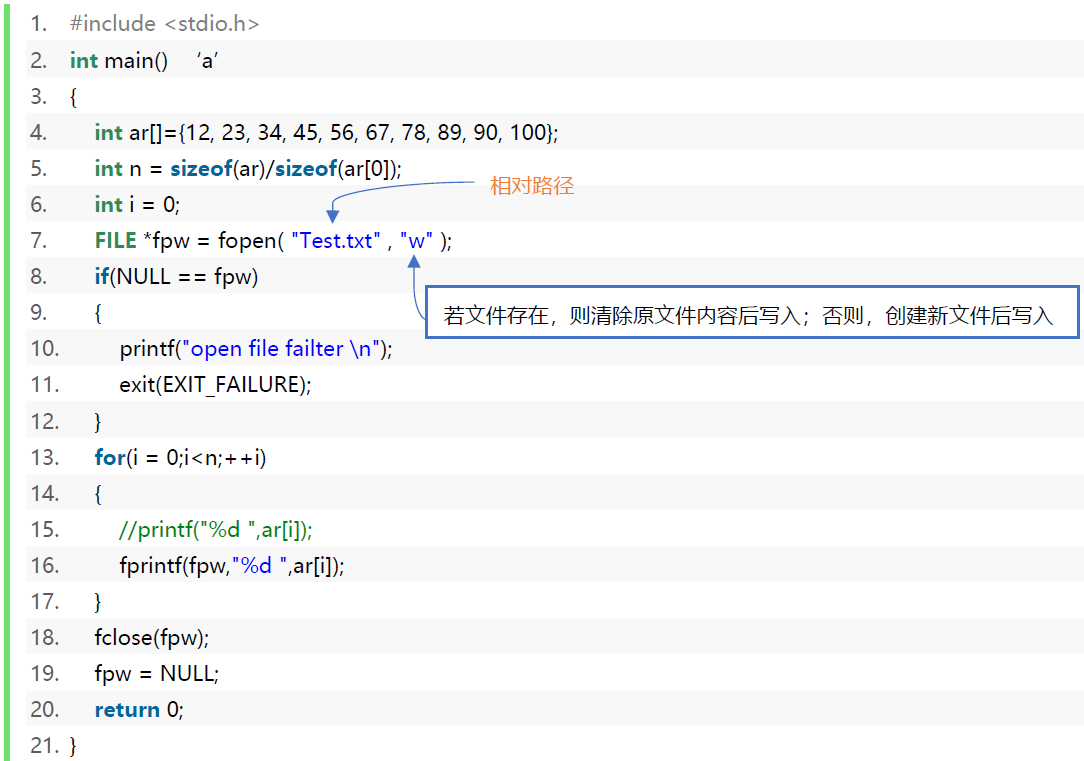Click the fclose(fpw) statement
Viewport: 1084px width, 761px height.
(x=151, y=638)
